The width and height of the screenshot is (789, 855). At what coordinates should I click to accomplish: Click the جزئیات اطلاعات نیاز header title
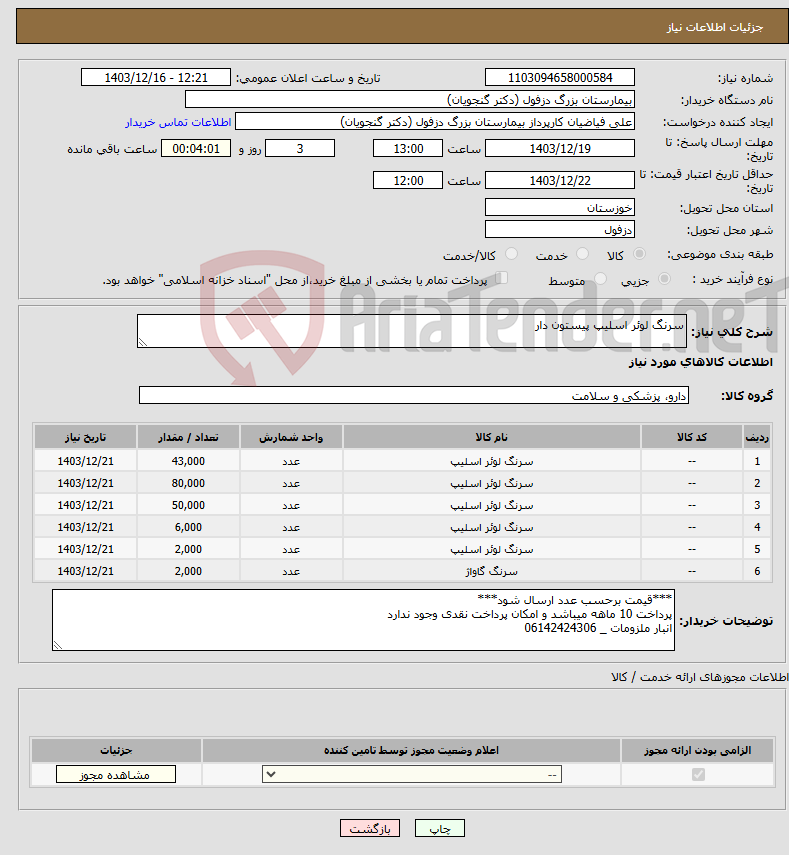715,27
